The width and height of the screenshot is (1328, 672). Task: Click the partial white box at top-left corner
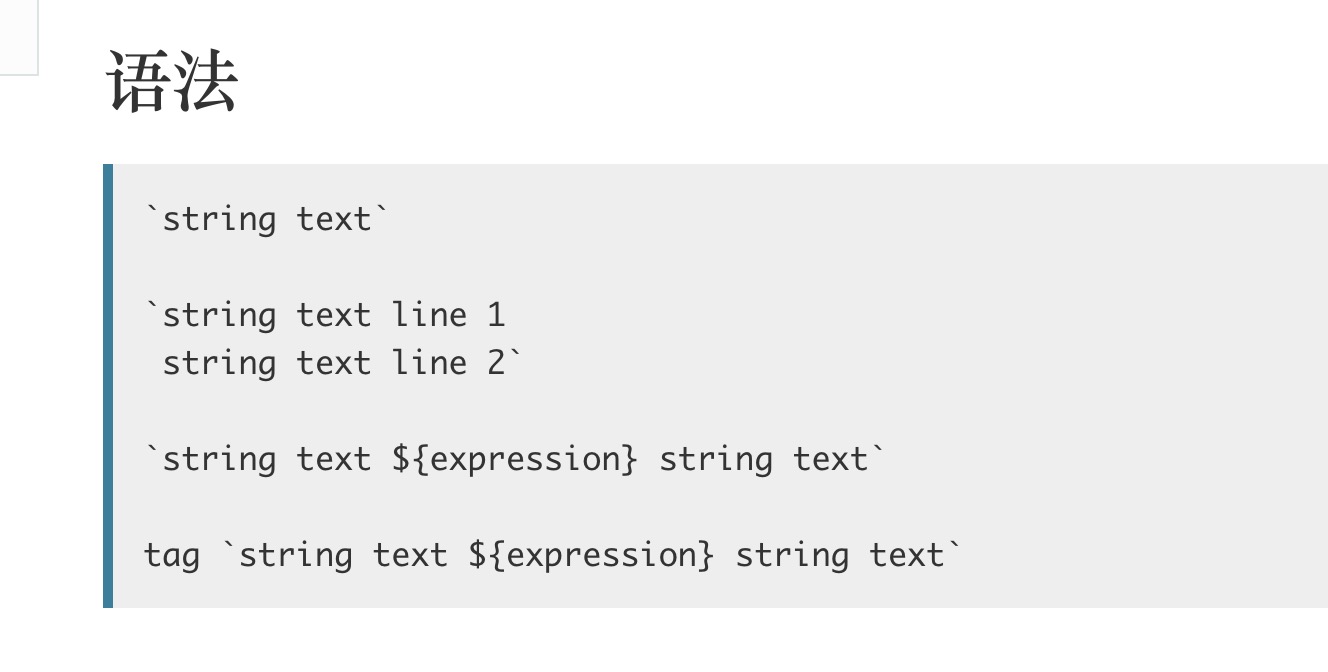pos(19,37)
